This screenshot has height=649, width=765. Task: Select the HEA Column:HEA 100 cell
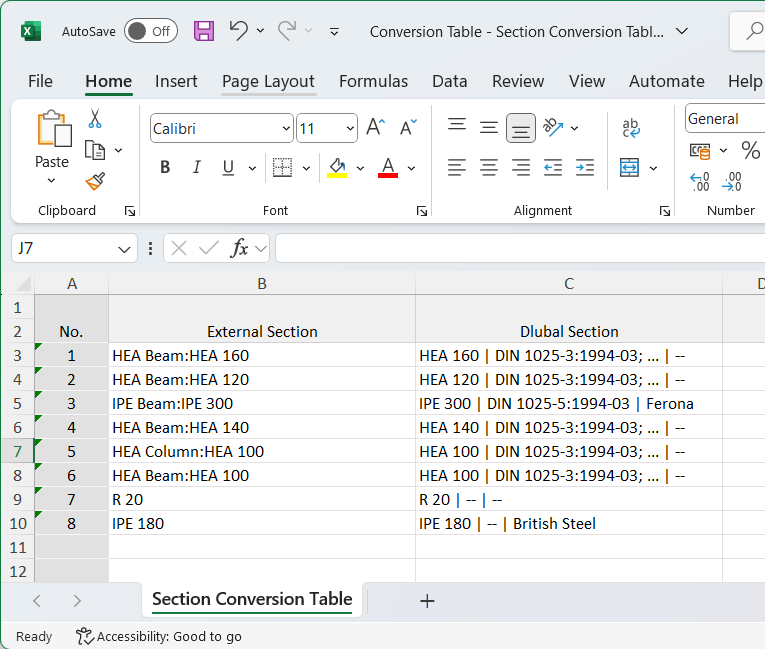point(262,451)
